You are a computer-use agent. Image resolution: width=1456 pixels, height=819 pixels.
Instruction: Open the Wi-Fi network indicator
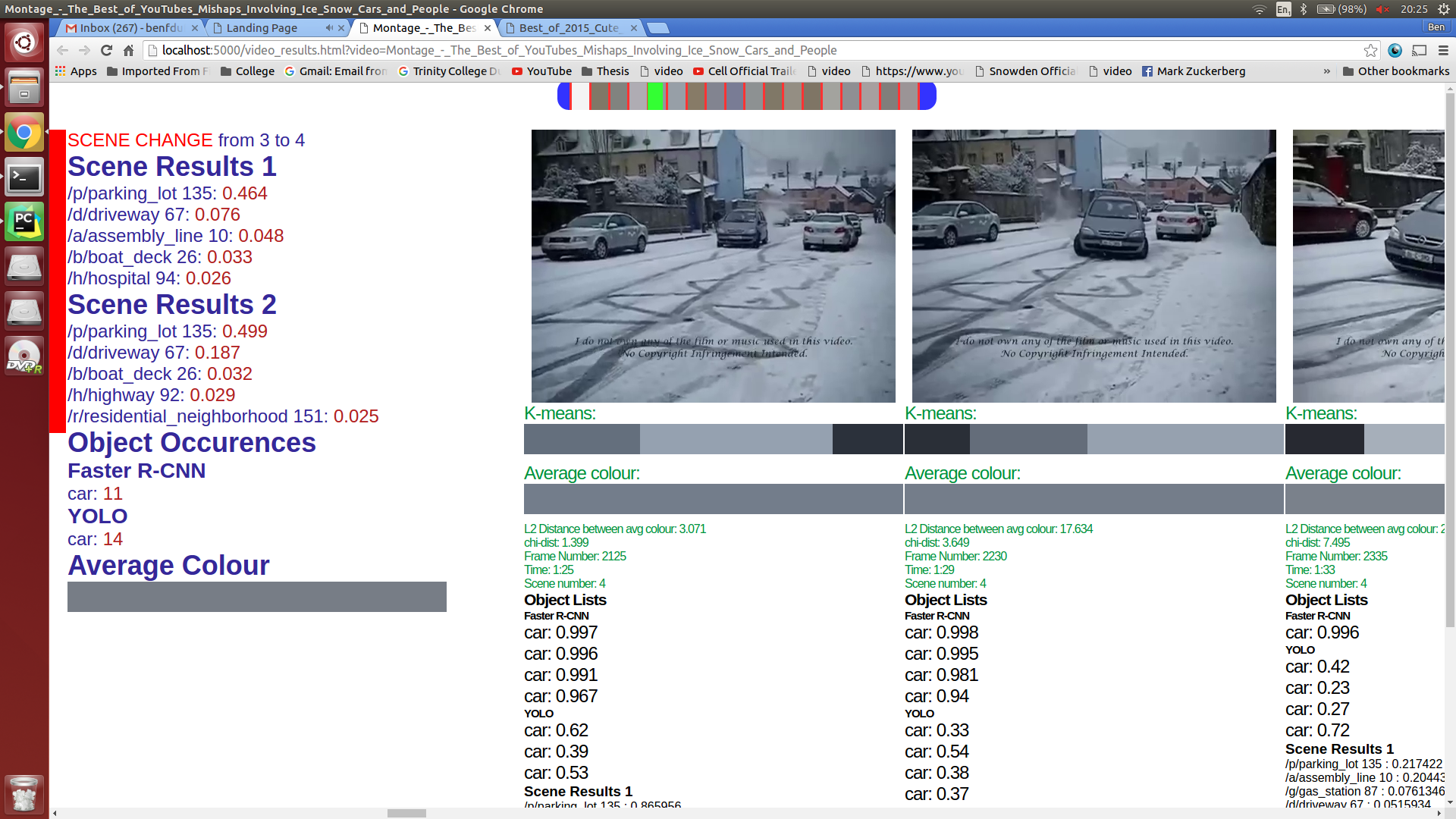click(x=1260, y=9)
